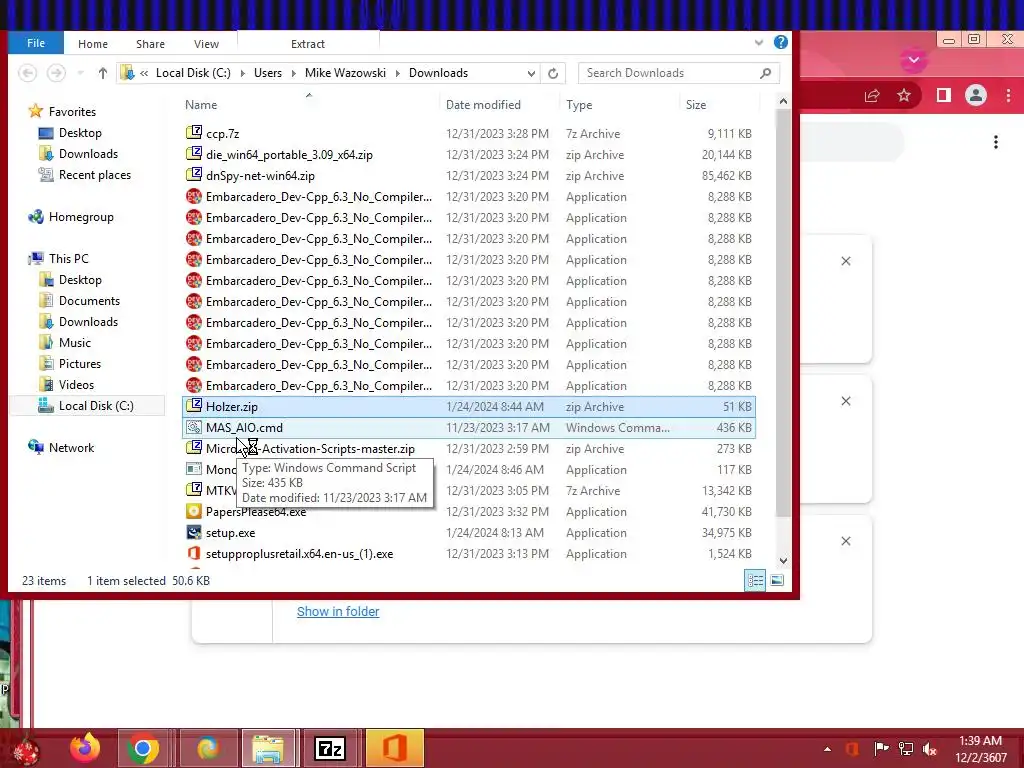Open the Extract ribbon tab
This screenshot has height=768, width=1024.
tap(308, 44)
